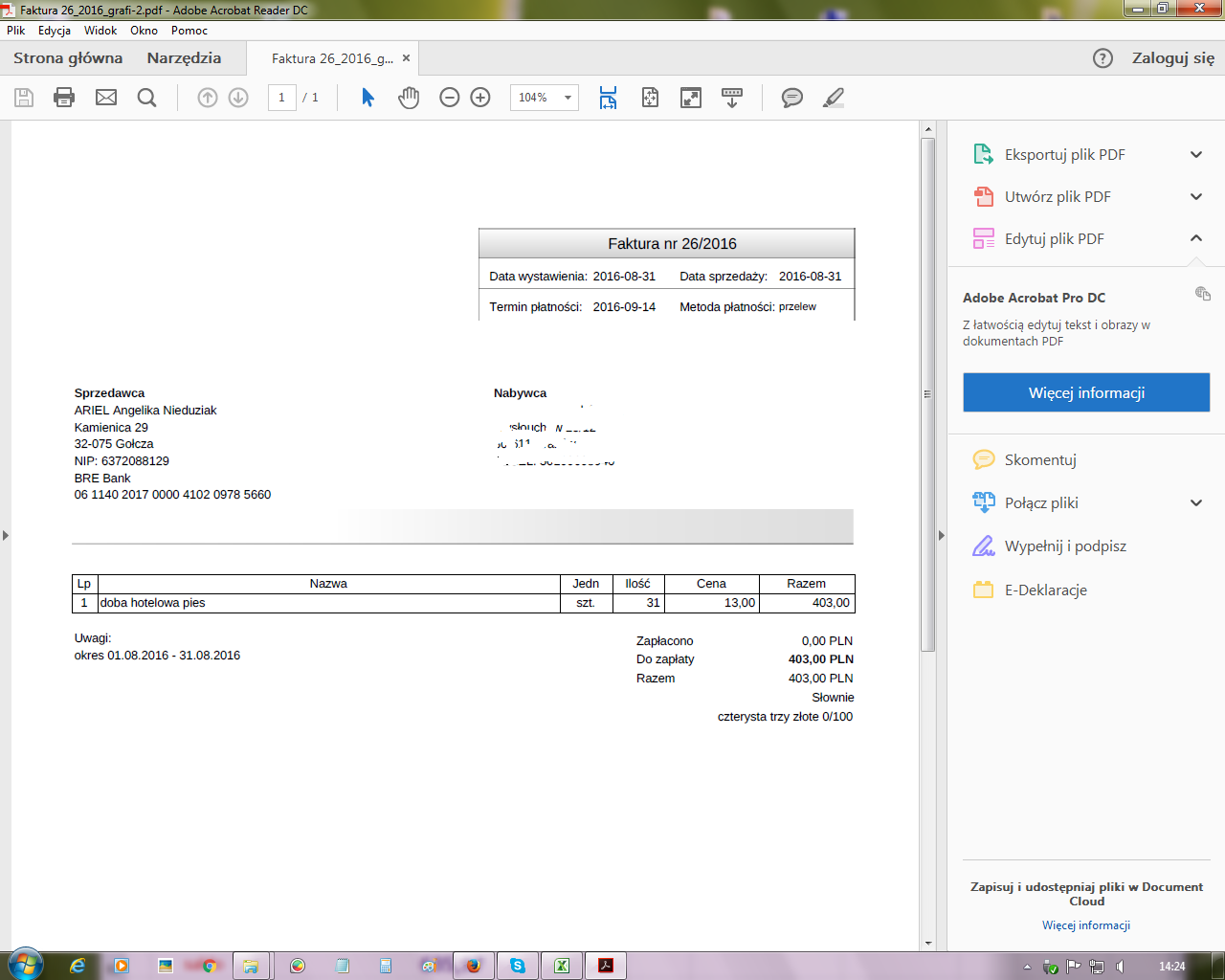The height and width of the screenshot is (980, 1225).
Task: Click the Print file icon
Action: pyautogui.click(x=64, y=98)
